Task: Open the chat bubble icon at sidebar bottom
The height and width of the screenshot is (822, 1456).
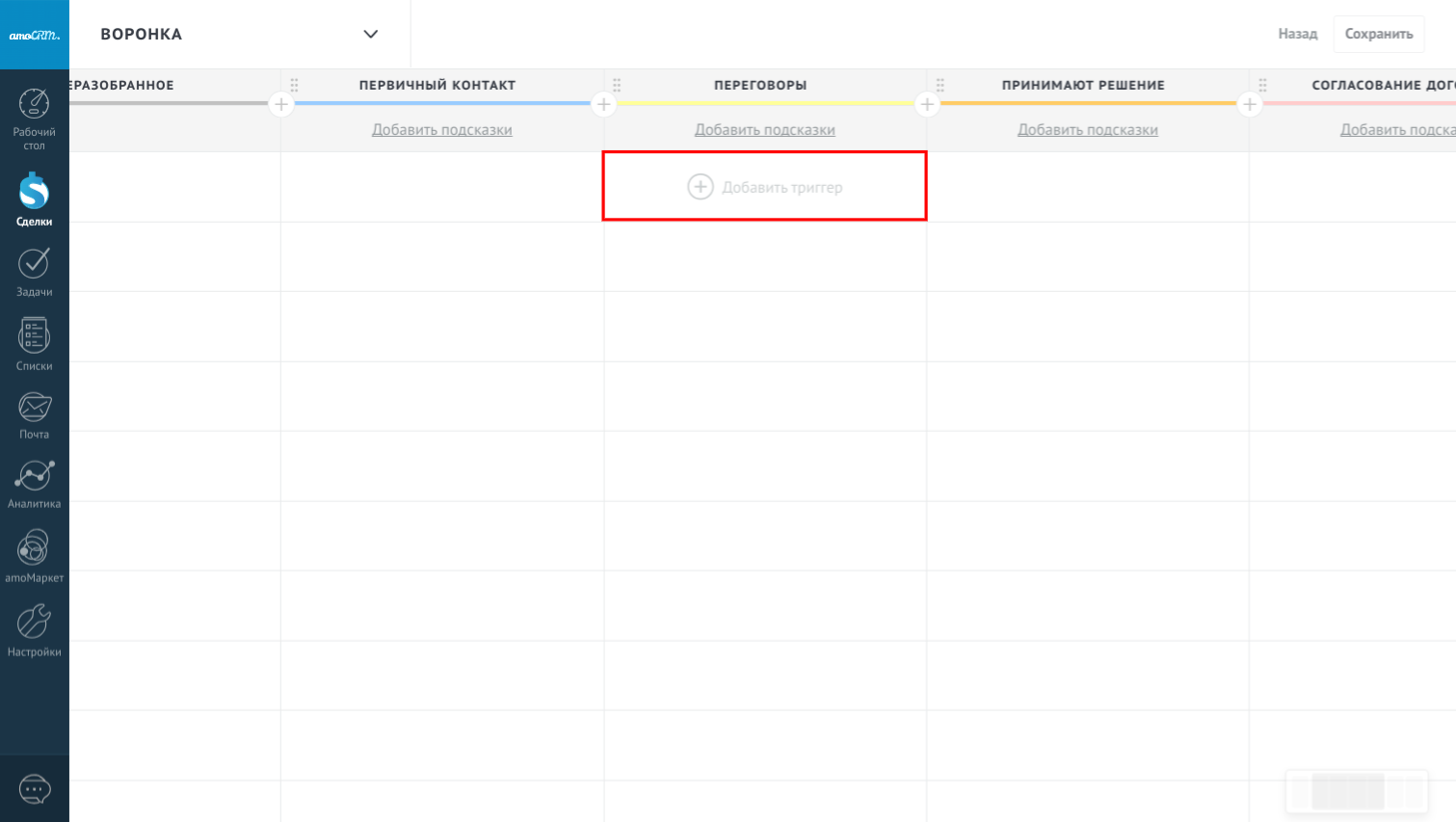Action: coord(35,789)
